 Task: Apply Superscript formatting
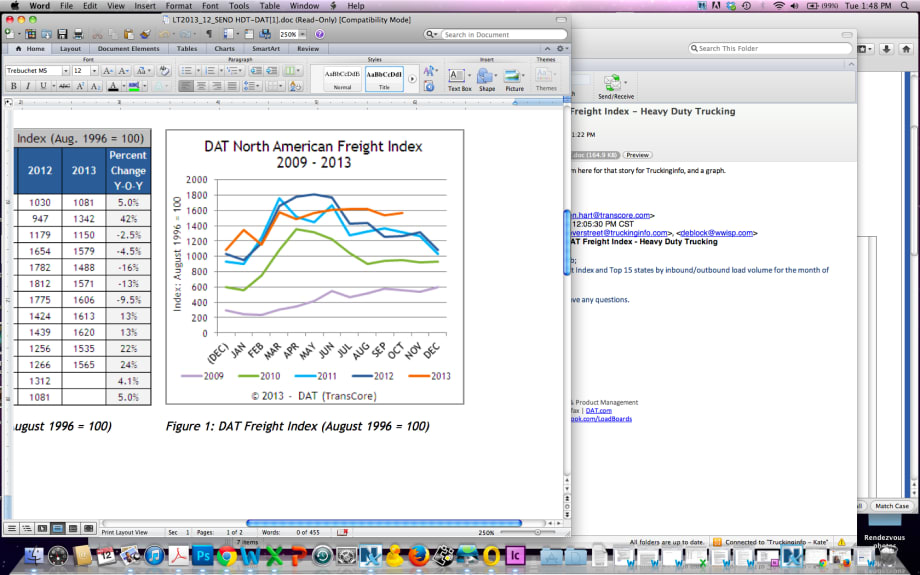click(80, 86)
